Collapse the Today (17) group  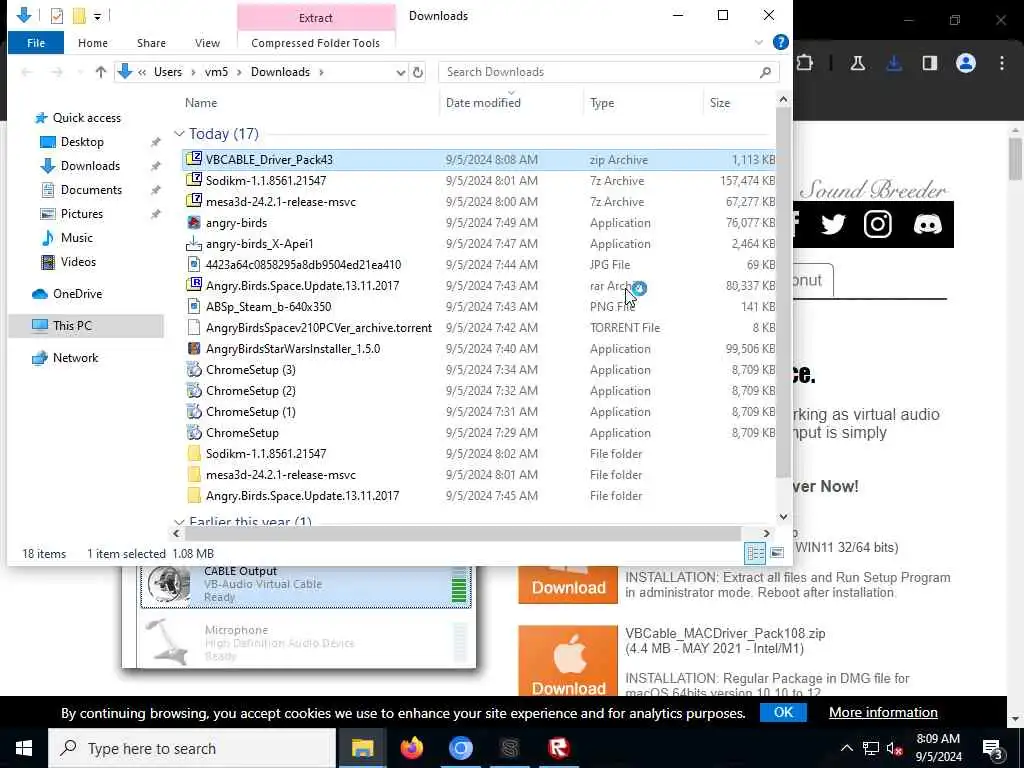(179, 134)
